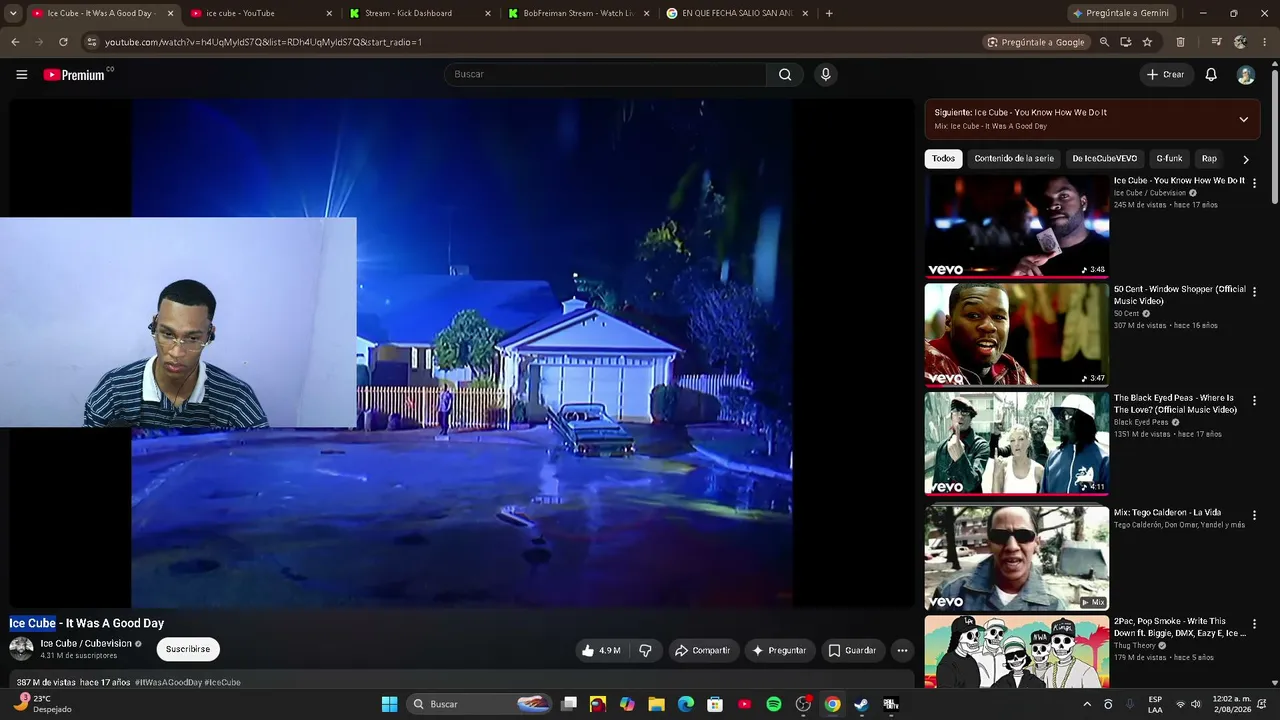Open Chrome media controls icon

pos(1216,42)
